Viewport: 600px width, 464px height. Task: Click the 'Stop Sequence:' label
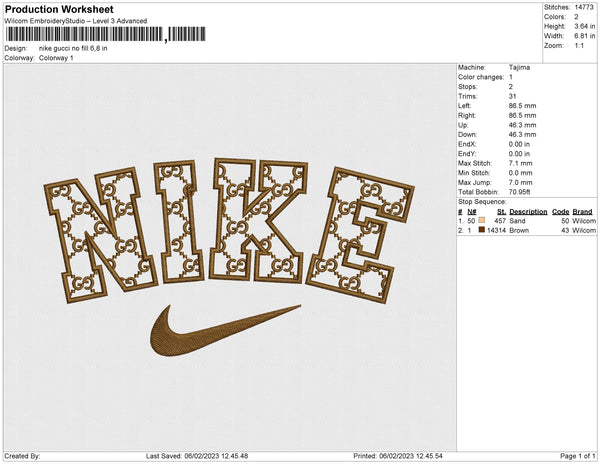tap(482, 202)
